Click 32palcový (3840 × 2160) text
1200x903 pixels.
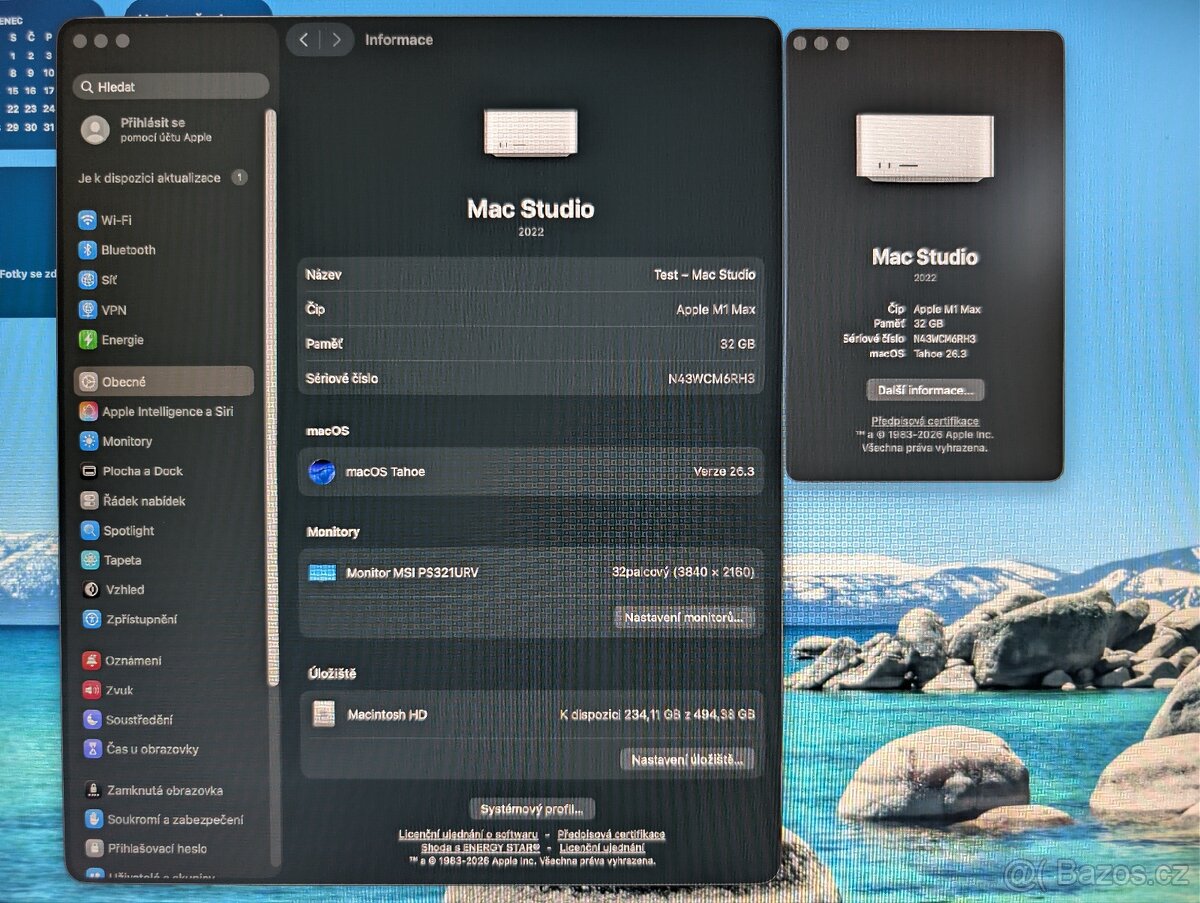pos(683,573)
